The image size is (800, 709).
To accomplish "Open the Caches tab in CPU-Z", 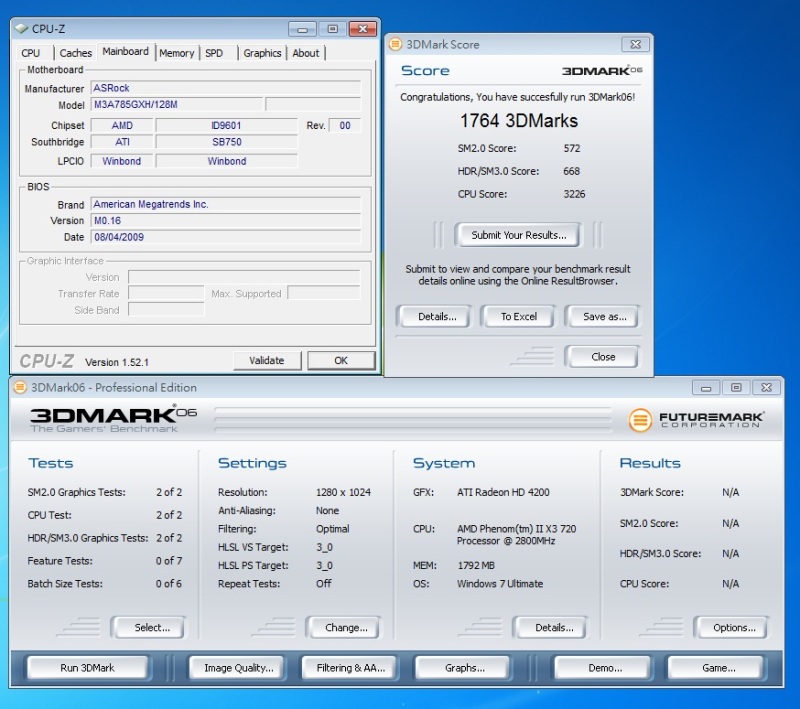I will click(76, 53).
